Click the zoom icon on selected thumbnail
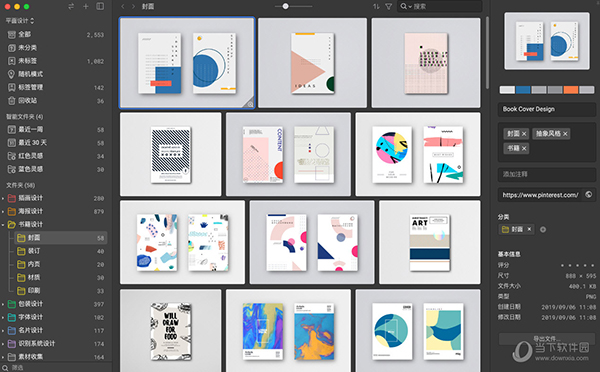The width and height of the screenshot is (600, 372). (x=250, y=104)
